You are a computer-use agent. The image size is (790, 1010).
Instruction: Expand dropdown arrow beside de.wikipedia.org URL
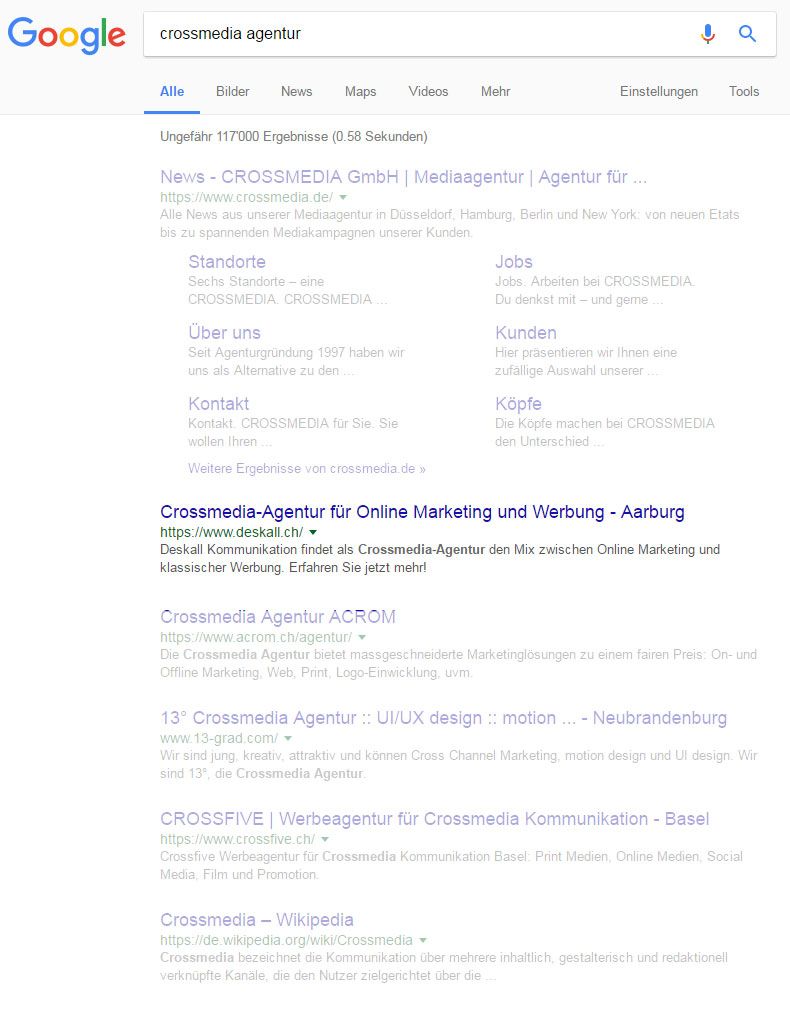tap(423, 940)
